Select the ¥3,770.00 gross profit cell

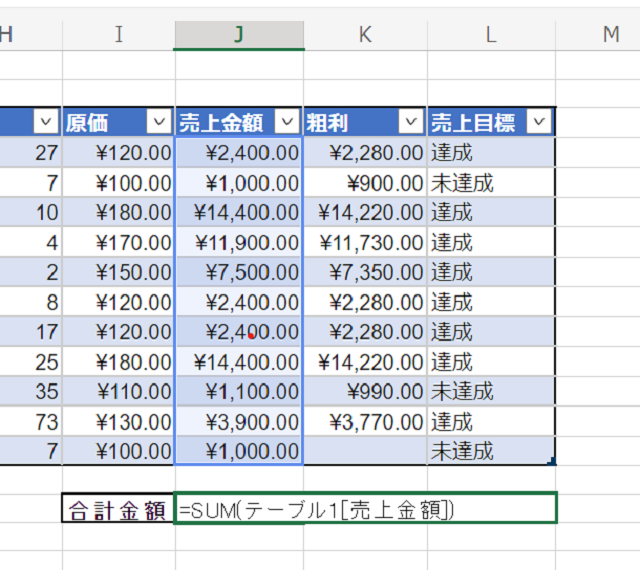click(x=365, y=422)
